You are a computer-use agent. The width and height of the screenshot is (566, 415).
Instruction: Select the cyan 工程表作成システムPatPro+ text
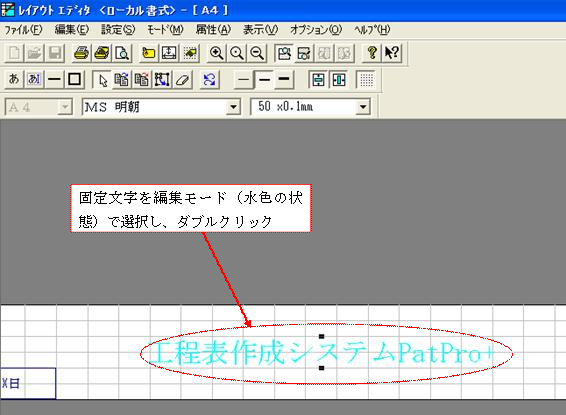coord(321,353)
